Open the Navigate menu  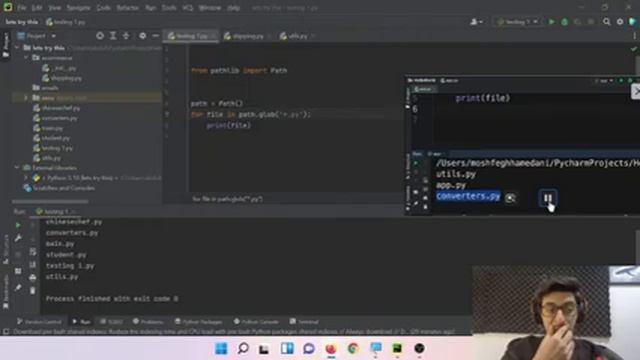78,8
